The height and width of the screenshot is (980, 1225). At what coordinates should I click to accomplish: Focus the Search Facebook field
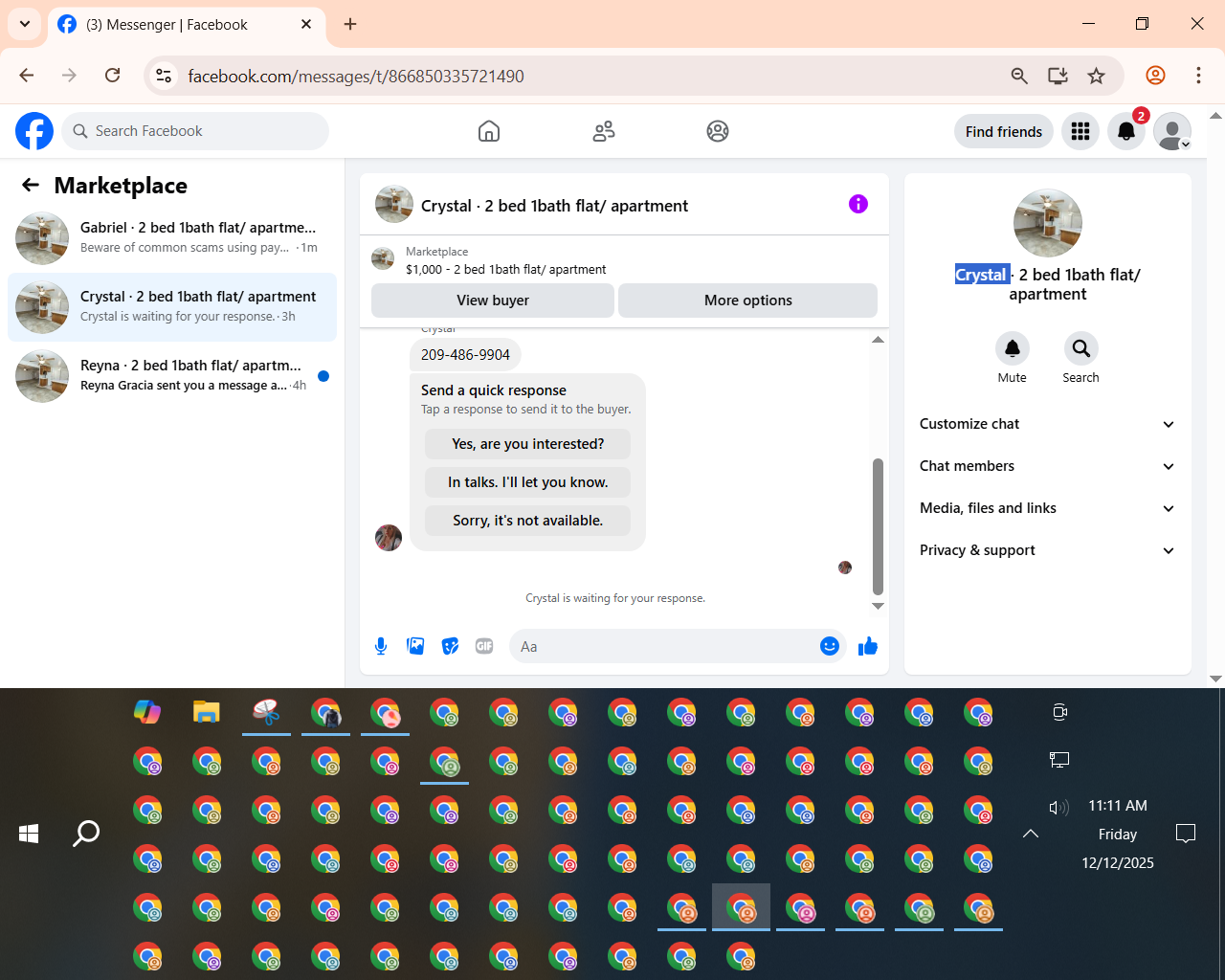pos(195,131)
